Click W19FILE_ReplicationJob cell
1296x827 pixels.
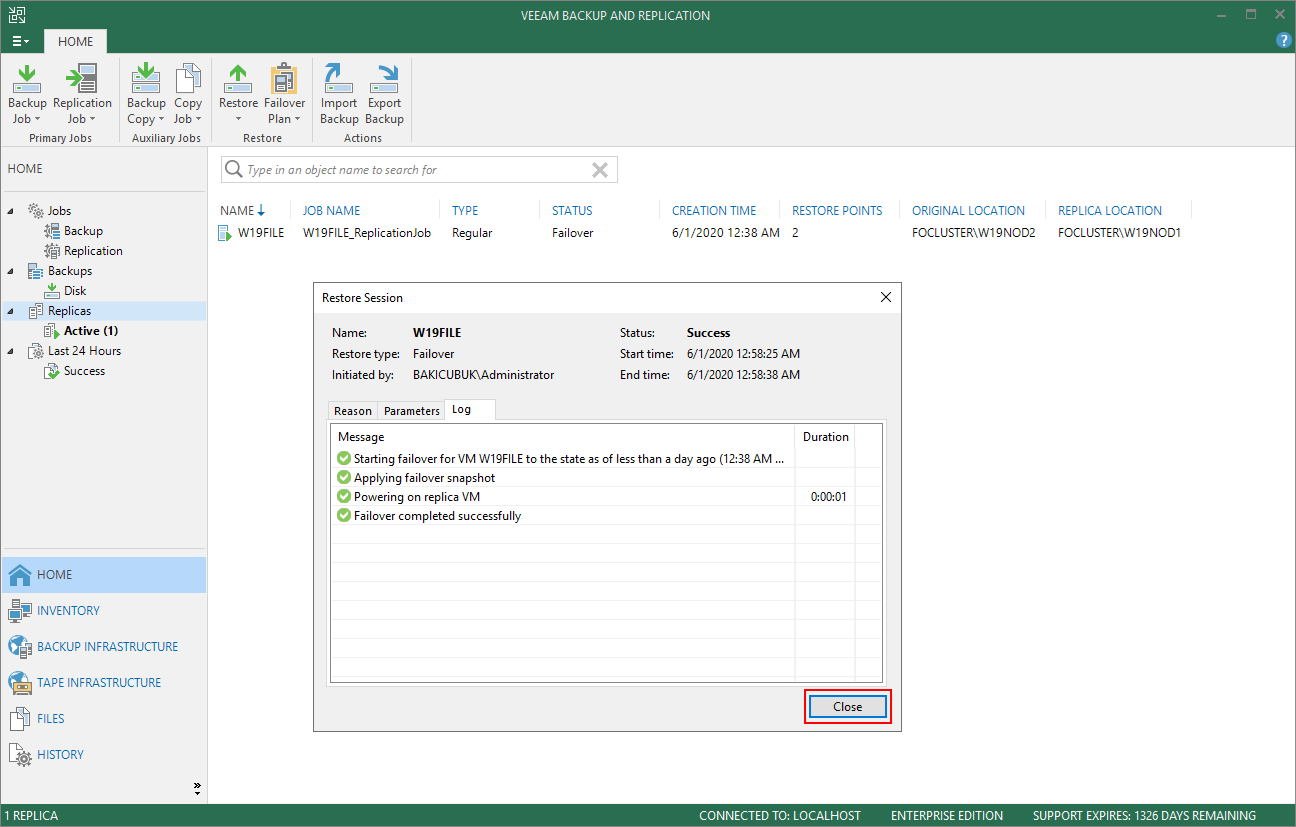pyautogui.click(x=367, y=233)
